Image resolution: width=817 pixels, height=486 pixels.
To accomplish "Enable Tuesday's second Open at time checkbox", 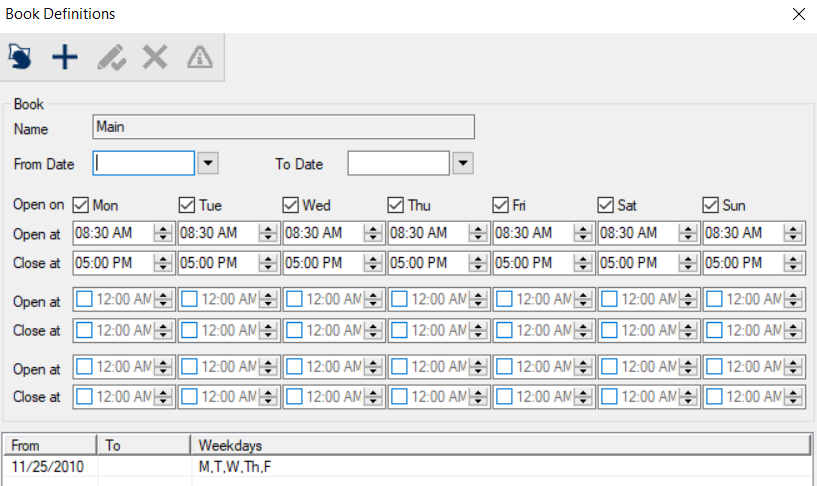I will coord(190,300).
